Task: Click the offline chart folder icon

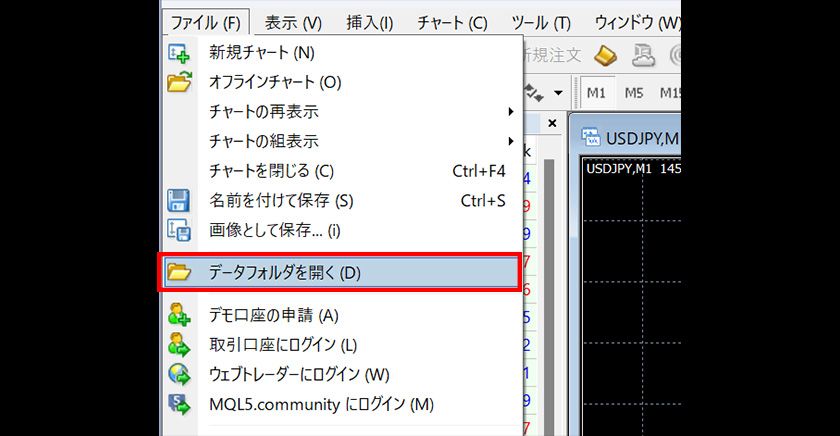Action: (179, 82)
